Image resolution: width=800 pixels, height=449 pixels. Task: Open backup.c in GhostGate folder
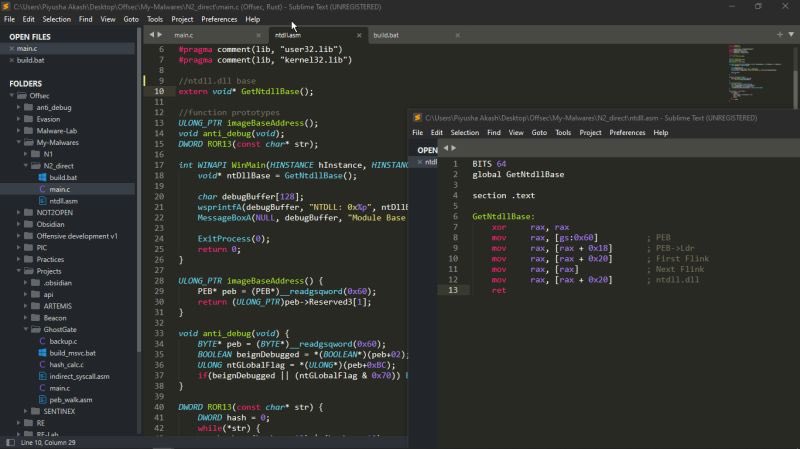coord(63,341)
